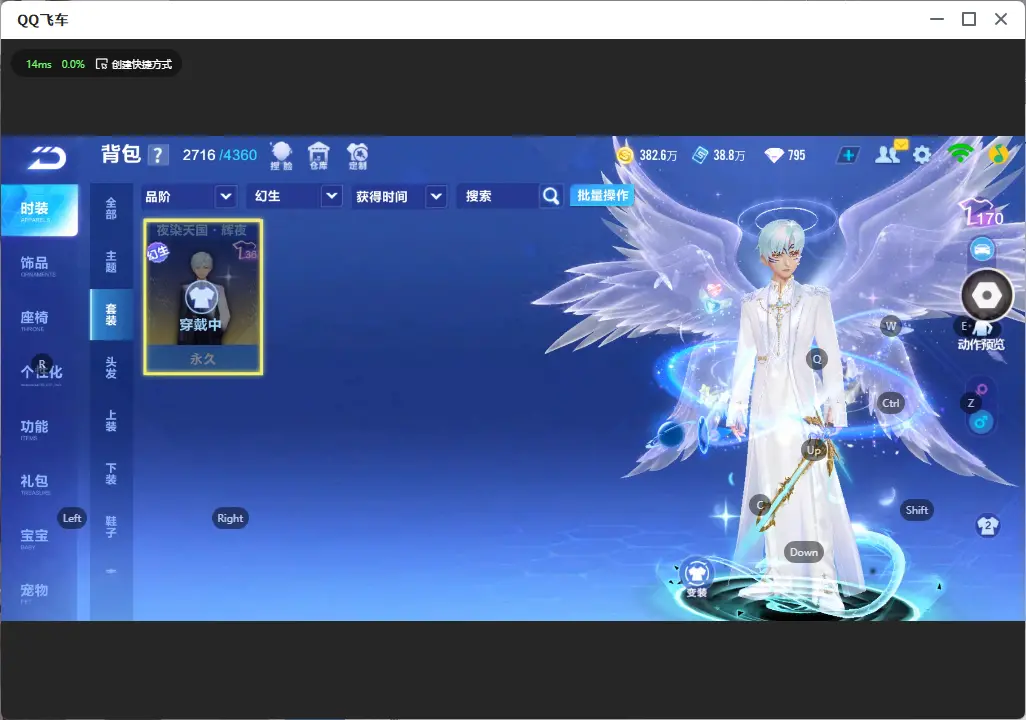Select the 头发 hair sub-tab
Viewport: 1026px width, 720px height.
pyautogui.click(x=111, y=368)
